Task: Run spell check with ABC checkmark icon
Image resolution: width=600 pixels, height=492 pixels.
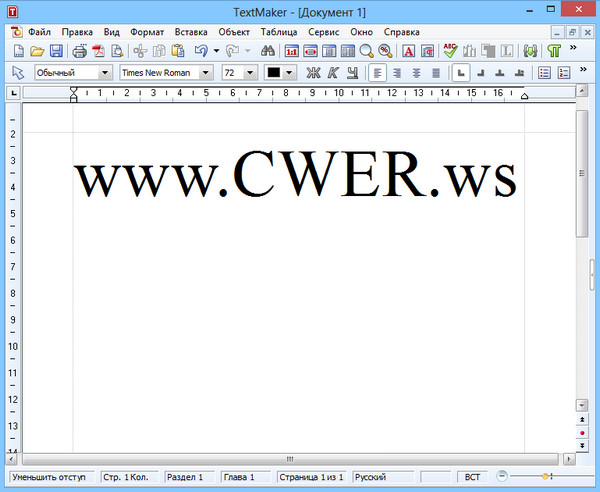Action: 451,51
